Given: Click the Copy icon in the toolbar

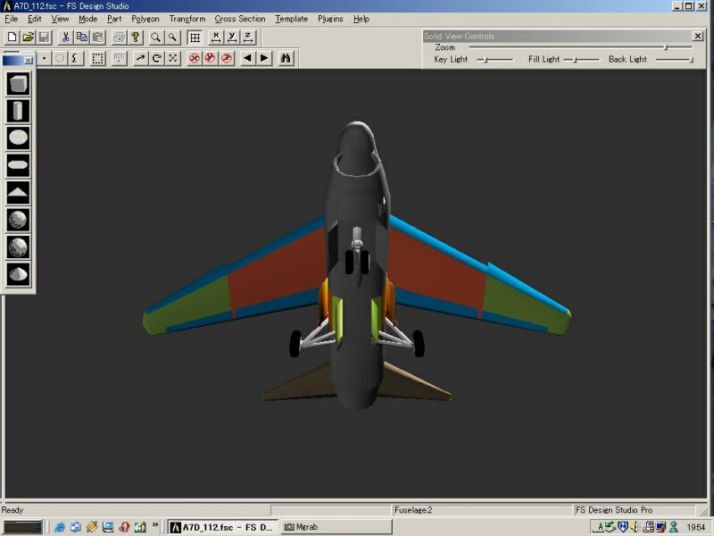Looking at the screenshot, I should click(82, 37).
